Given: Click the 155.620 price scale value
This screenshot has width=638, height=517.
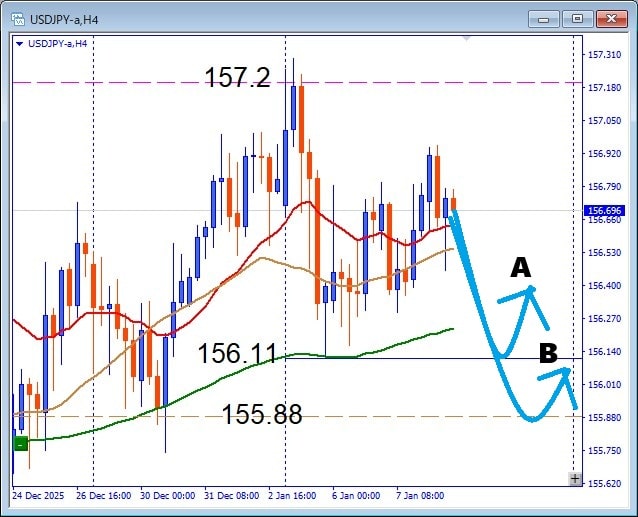Looking at the screenshot, I should coord(605,483).
